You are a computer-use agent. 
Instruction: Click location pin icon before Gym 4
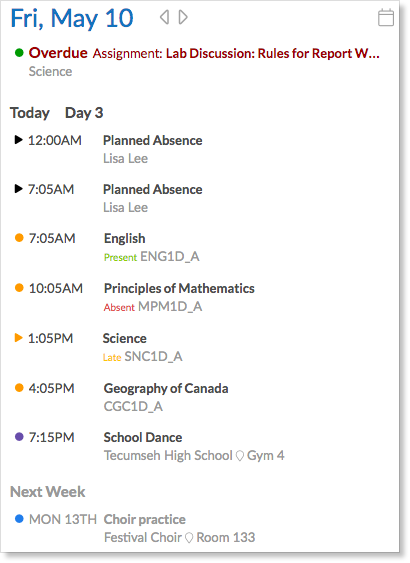[240, 456]
